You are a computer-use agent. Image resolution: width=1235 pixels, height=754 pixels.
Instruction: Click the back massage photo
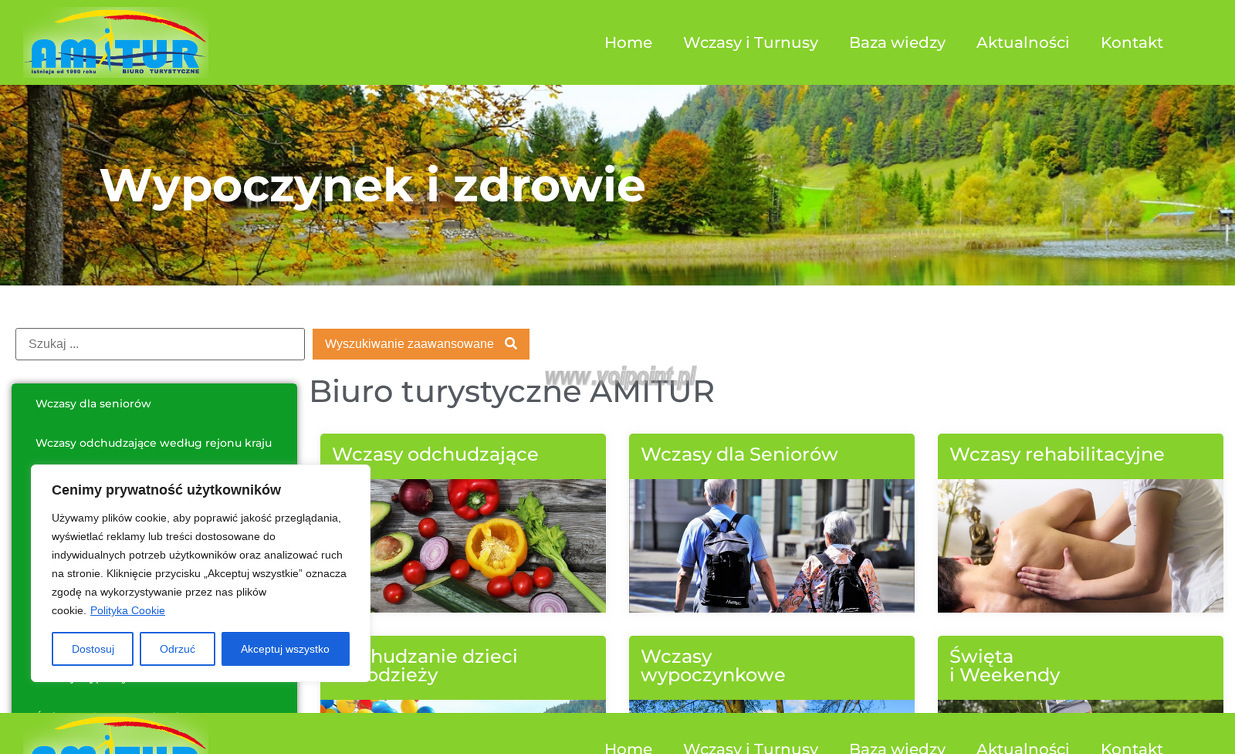click(x=1080, y=546)
